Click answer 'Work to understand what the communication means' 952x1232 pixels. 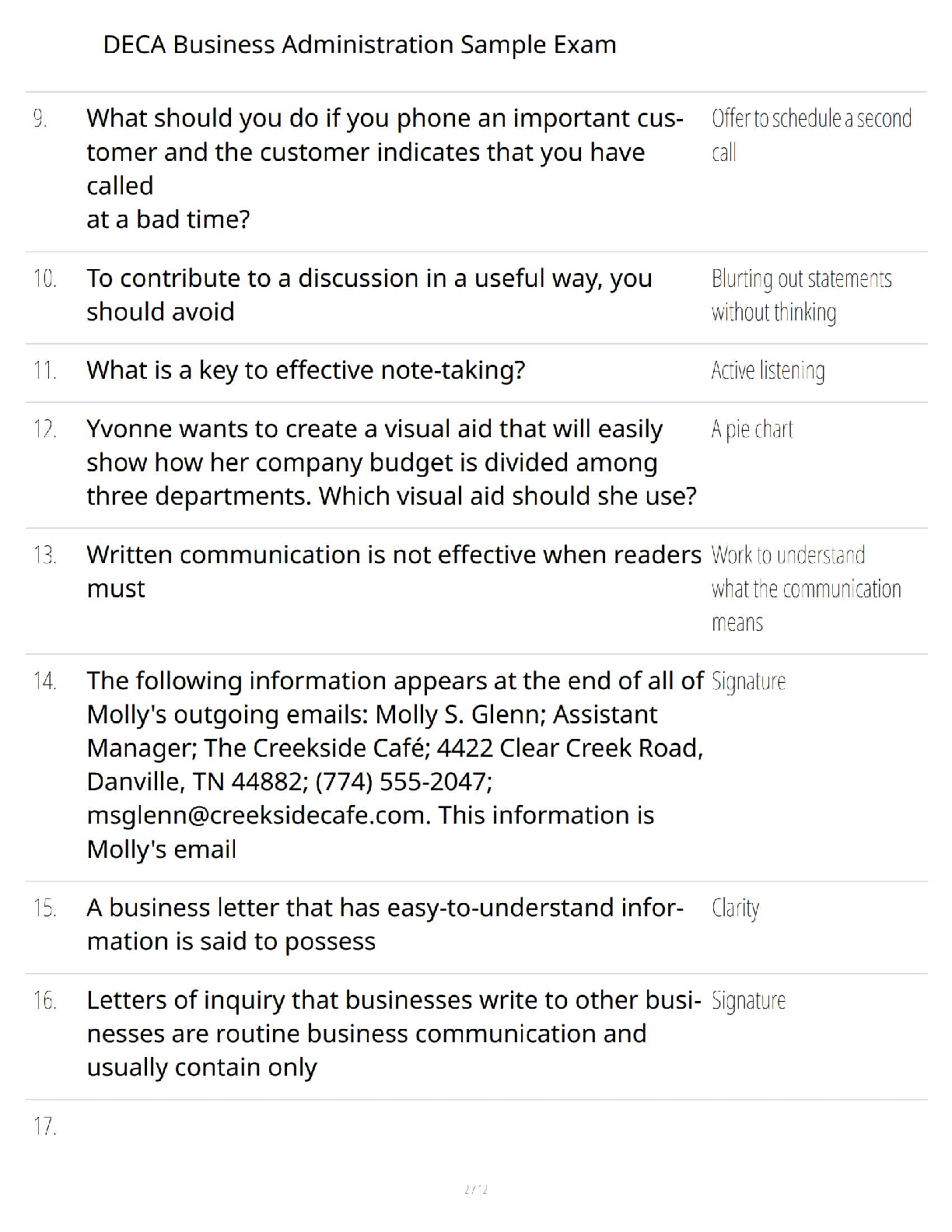tap(806, 588)
